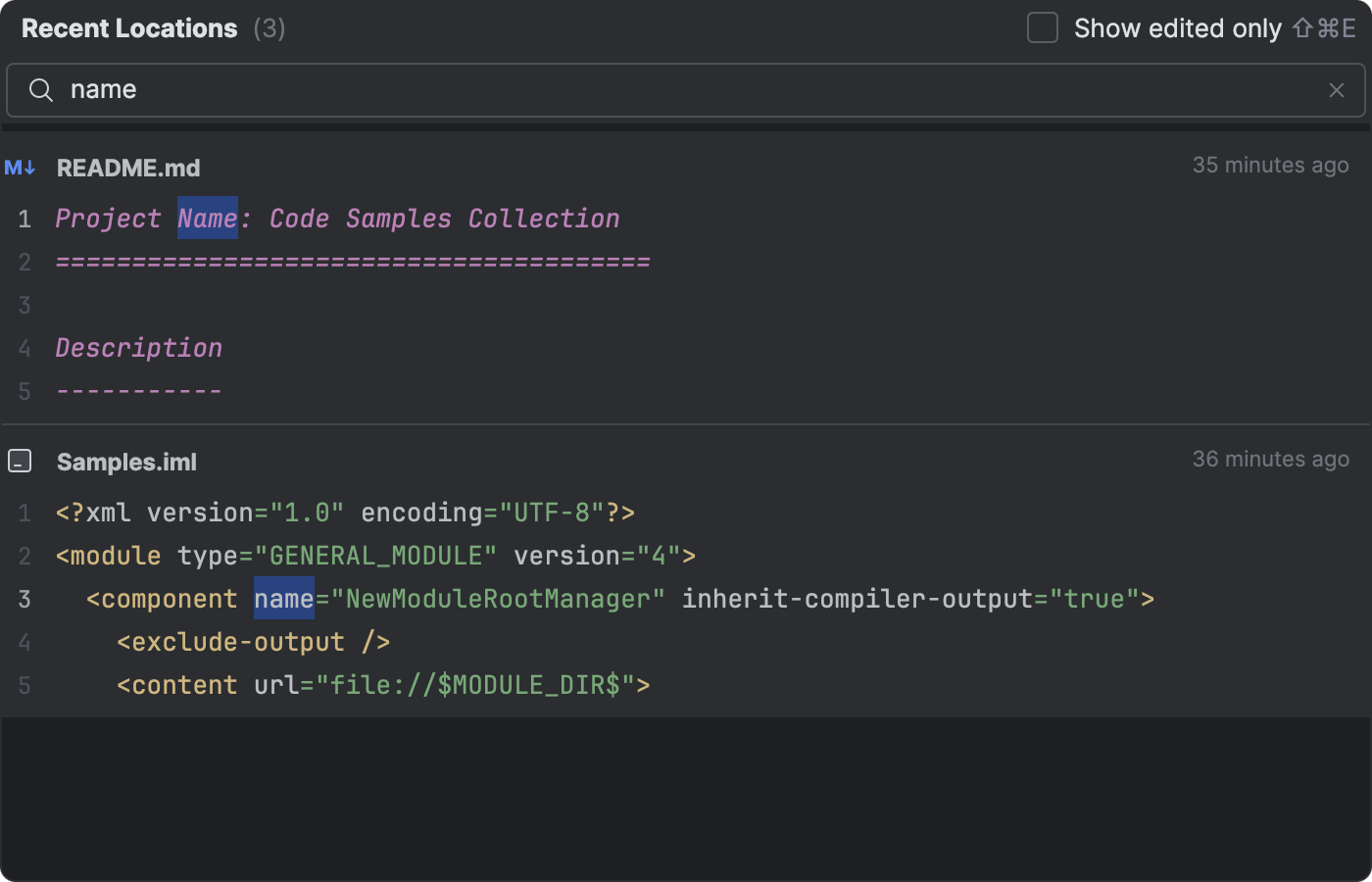Screen dimensions: 1372x882
Task: Clear the search query using the X icon
Action: coord(1337,89)
